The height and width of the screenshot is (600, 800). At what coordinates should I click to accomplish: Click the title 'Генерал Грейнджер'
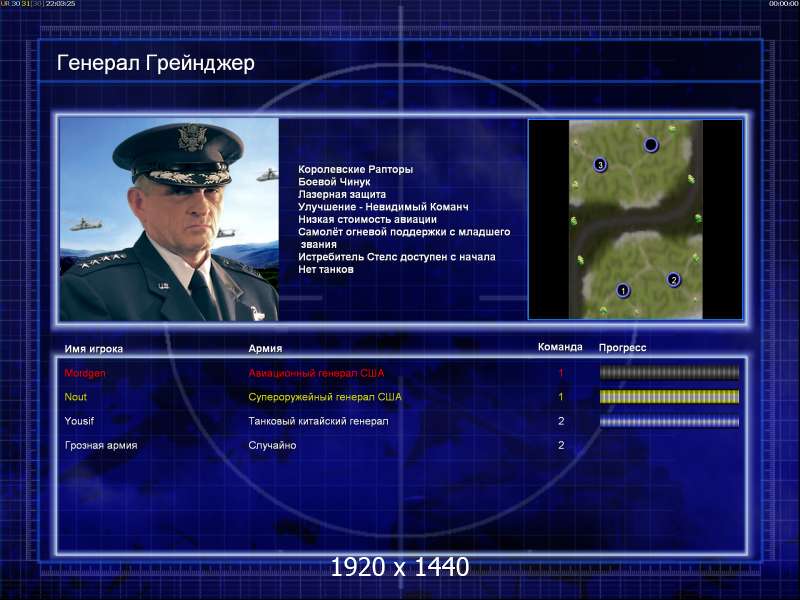[156, 63]
